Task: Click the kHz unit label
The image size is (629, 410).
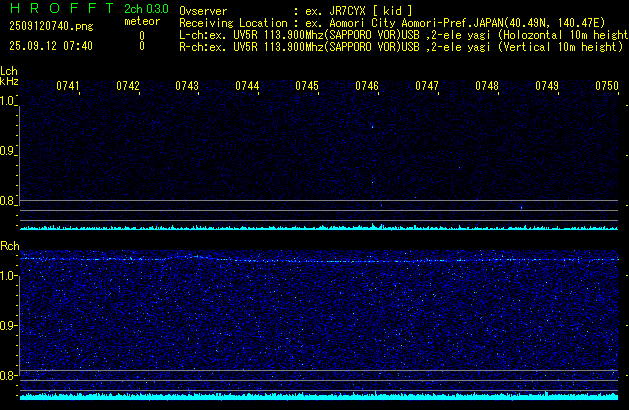Action: pyautogui.click(x=9, y=81)
